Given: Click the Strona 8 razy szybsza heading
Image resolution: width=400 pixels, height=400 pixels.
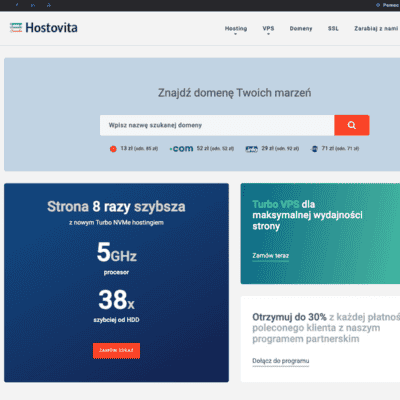Looking at the screenshot, I should click(116, 206).
